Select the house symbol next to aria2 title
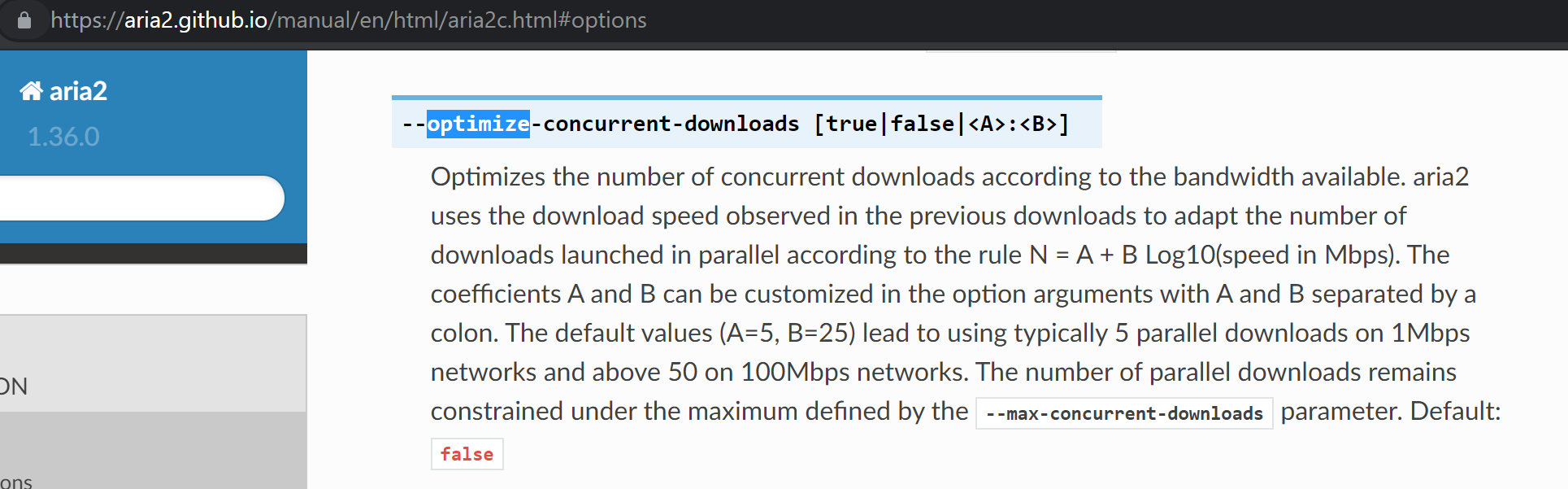The width and height of the screenshot is (1568, 489). (x=32, y=90)
